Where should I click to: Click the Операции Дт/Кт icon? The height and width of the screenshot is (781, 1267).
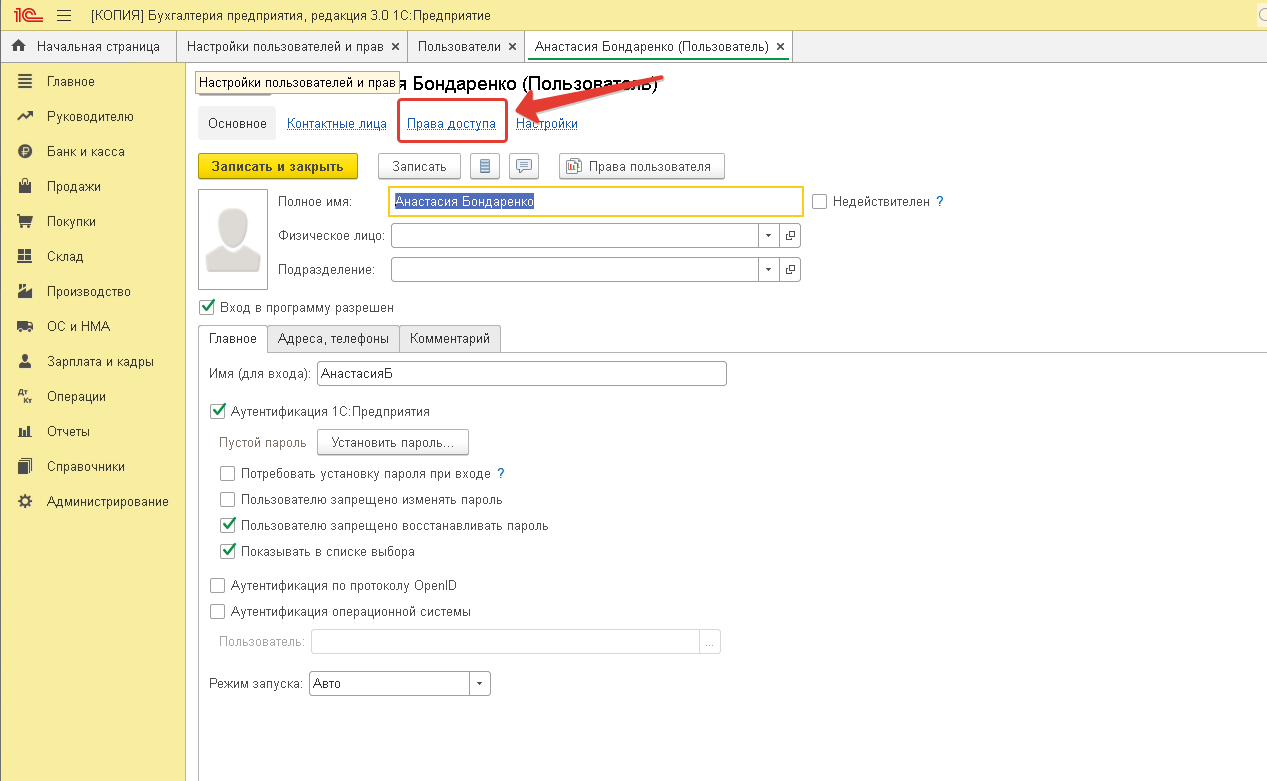[x=26, y=396]
